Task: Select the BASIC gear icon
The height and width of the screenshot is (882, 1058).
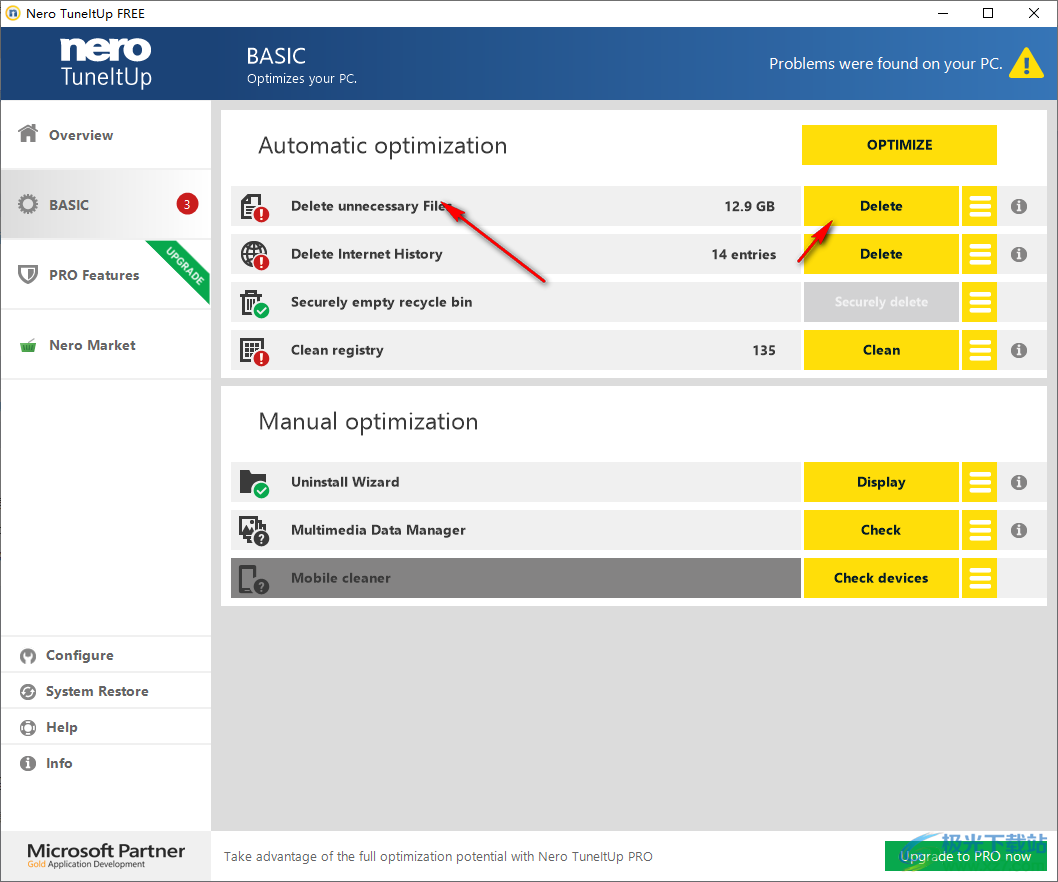Action: coord(28,204)
